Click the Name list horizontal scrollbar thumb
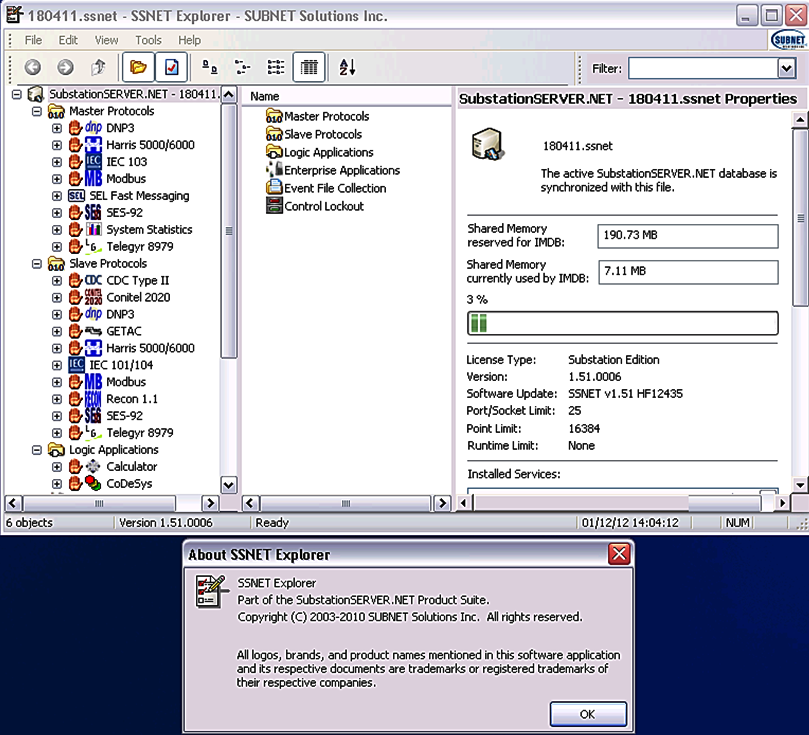The width and height of the screenshot is (809, 735). [x=346, y=503]
